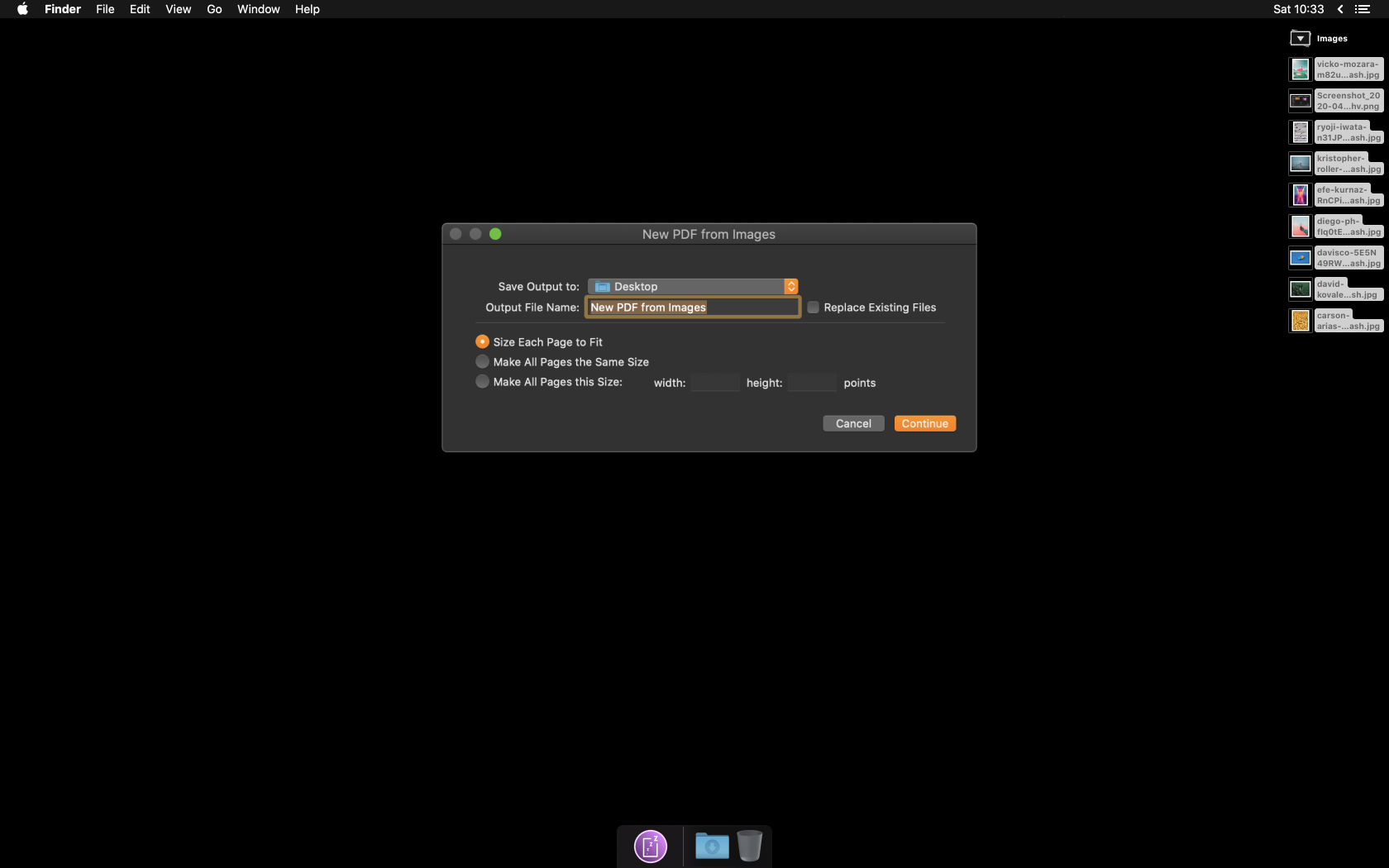Select Make All Pages the Same Size
The width and height of the screenshot is (1389, 868).
[x=482, y=361]
